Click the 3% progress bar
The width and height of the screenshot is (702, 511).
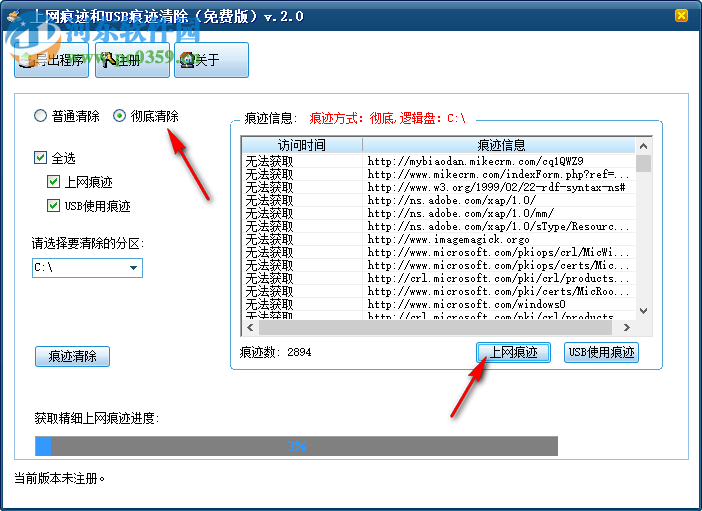coord(296,446)
